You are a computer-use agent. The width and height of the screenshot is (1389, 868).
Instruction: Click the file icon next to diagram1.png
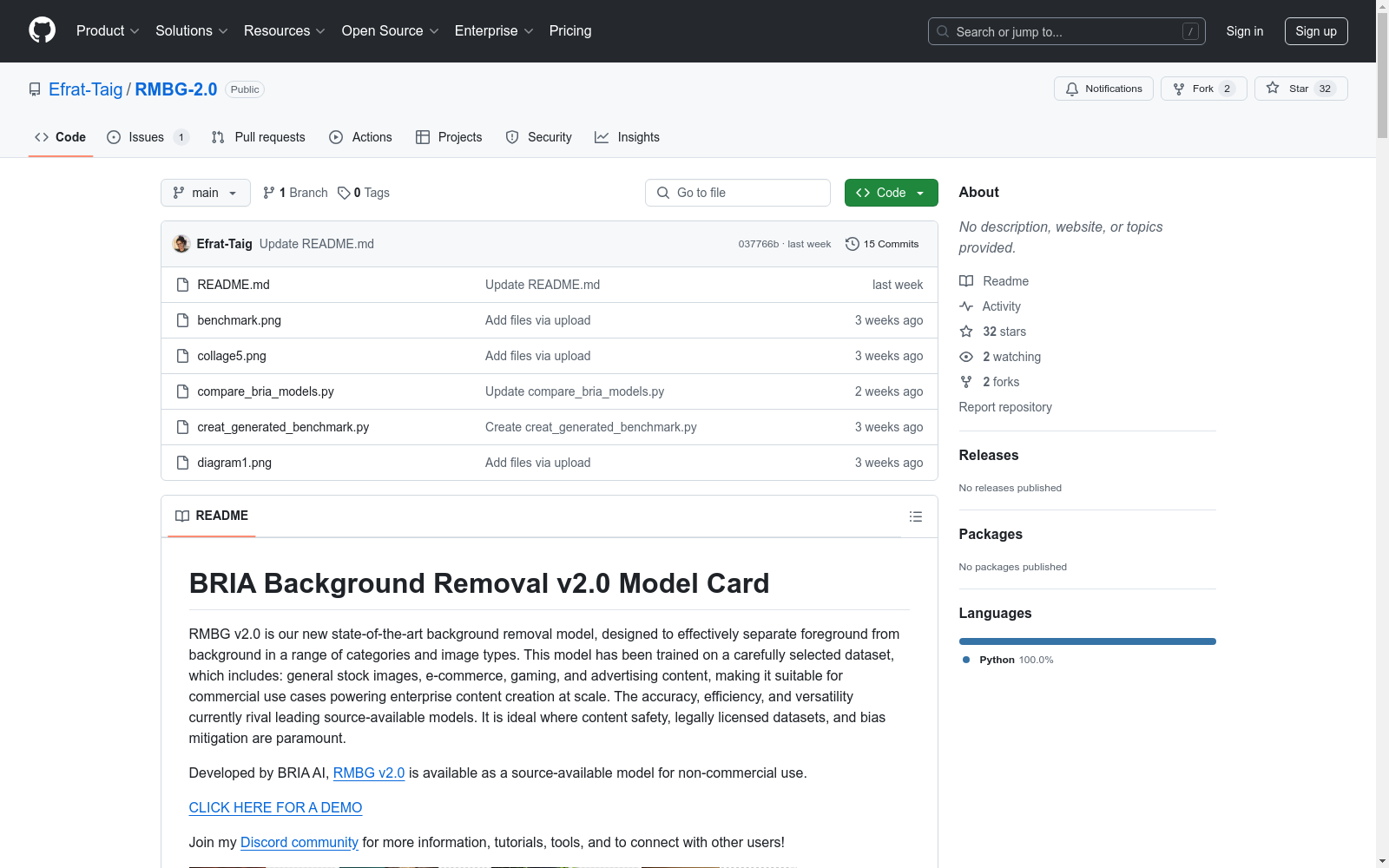(x=182, y=463)
